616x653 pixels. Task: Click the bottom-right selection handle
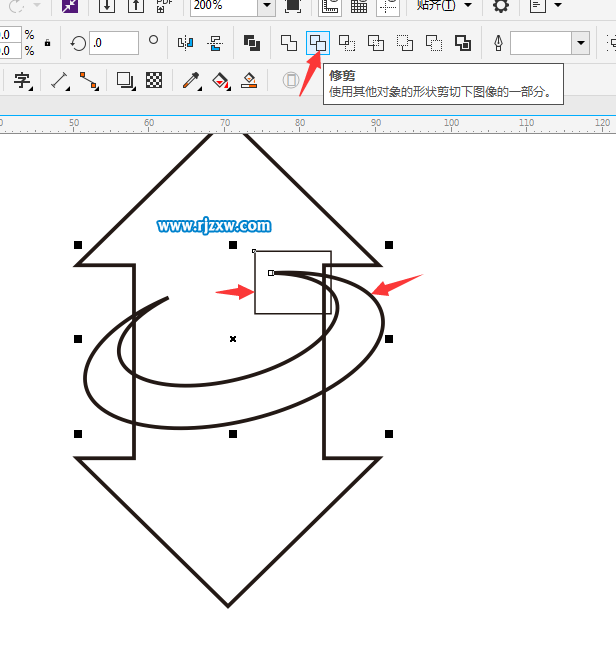coord(389,434)
